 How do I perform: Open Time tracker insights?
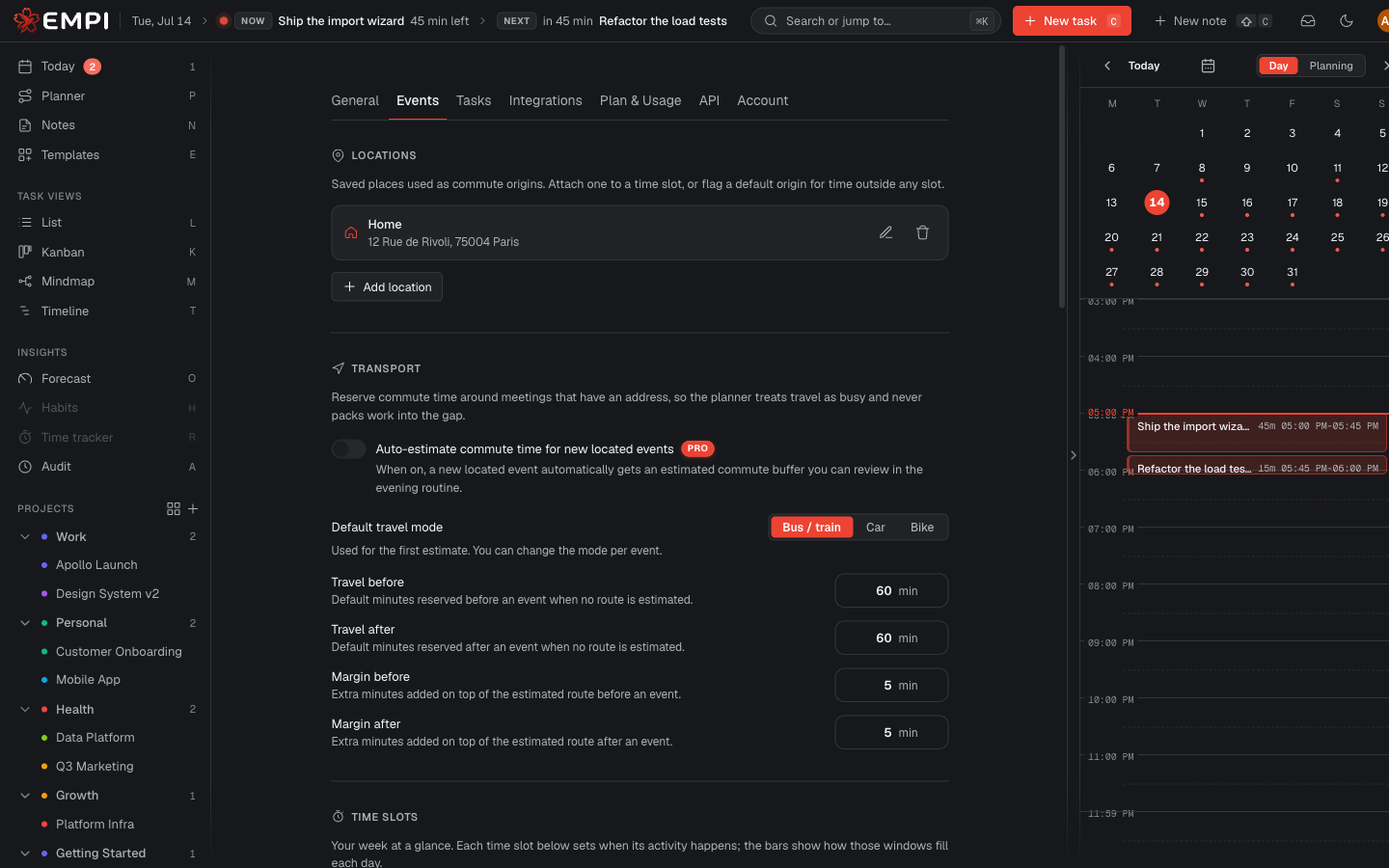[106, 437]
